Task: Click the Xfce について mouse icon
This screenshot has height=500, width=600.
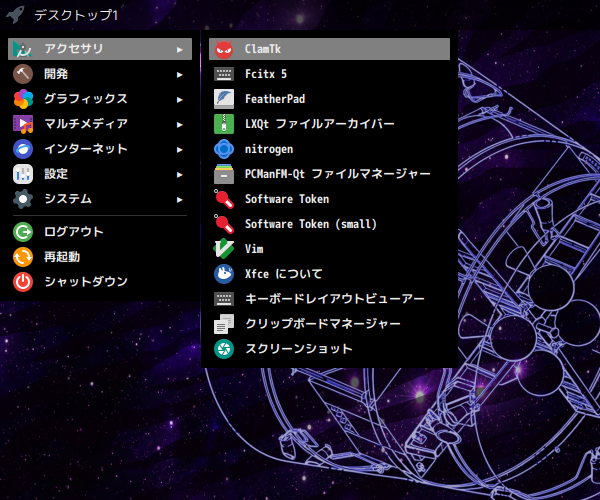Action: pos(224,274)
